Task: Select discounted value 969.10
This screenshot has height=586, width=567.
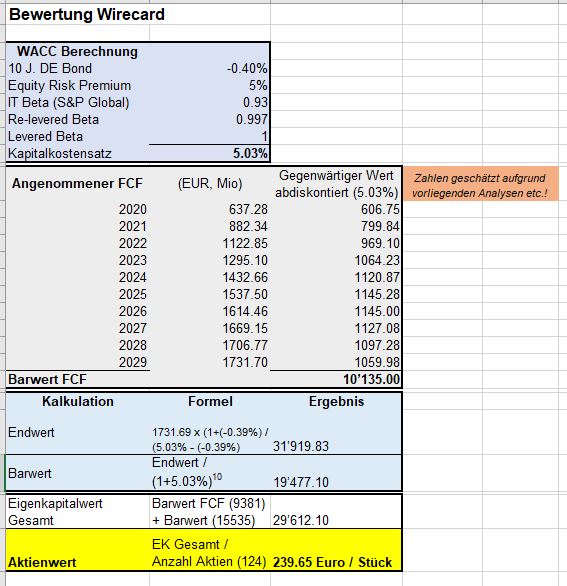Action: (x=380, y=243)
